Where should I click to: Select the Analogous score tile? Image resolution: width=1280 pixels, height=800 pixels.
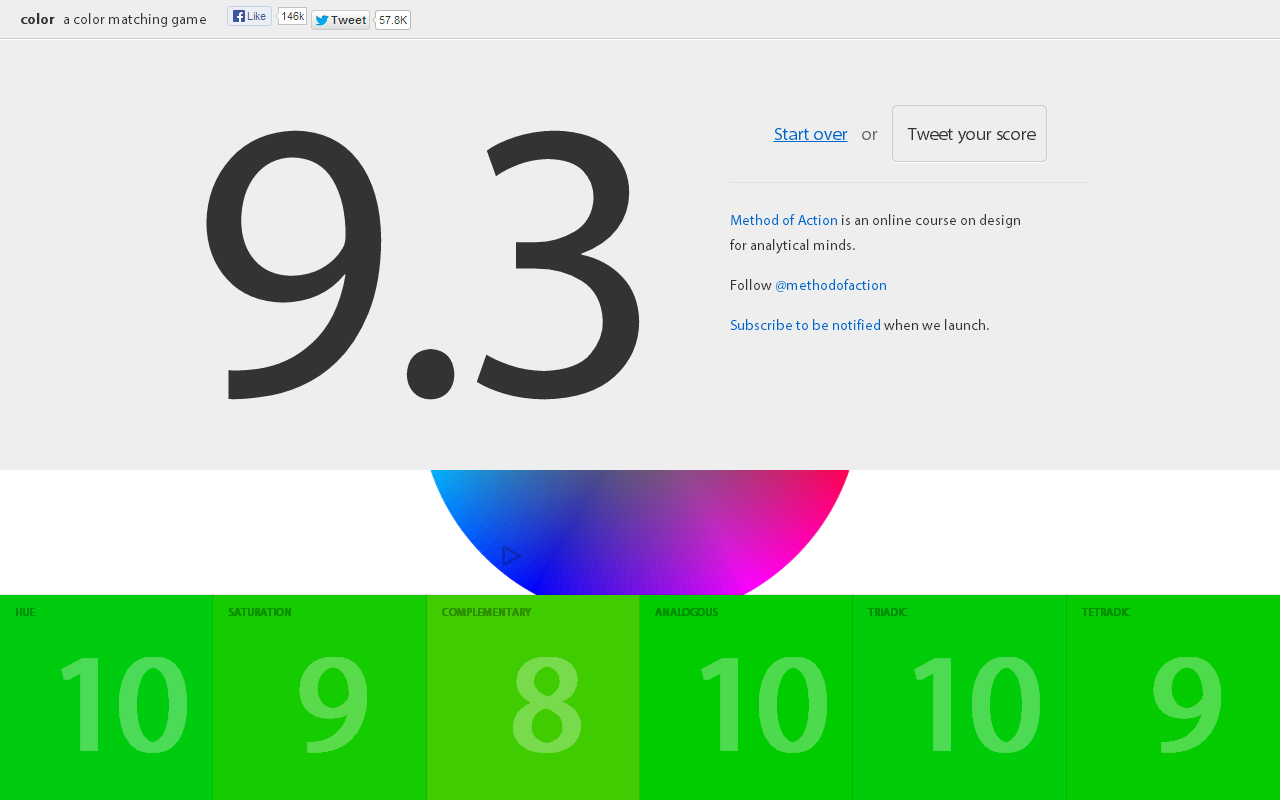coord(746,697)
